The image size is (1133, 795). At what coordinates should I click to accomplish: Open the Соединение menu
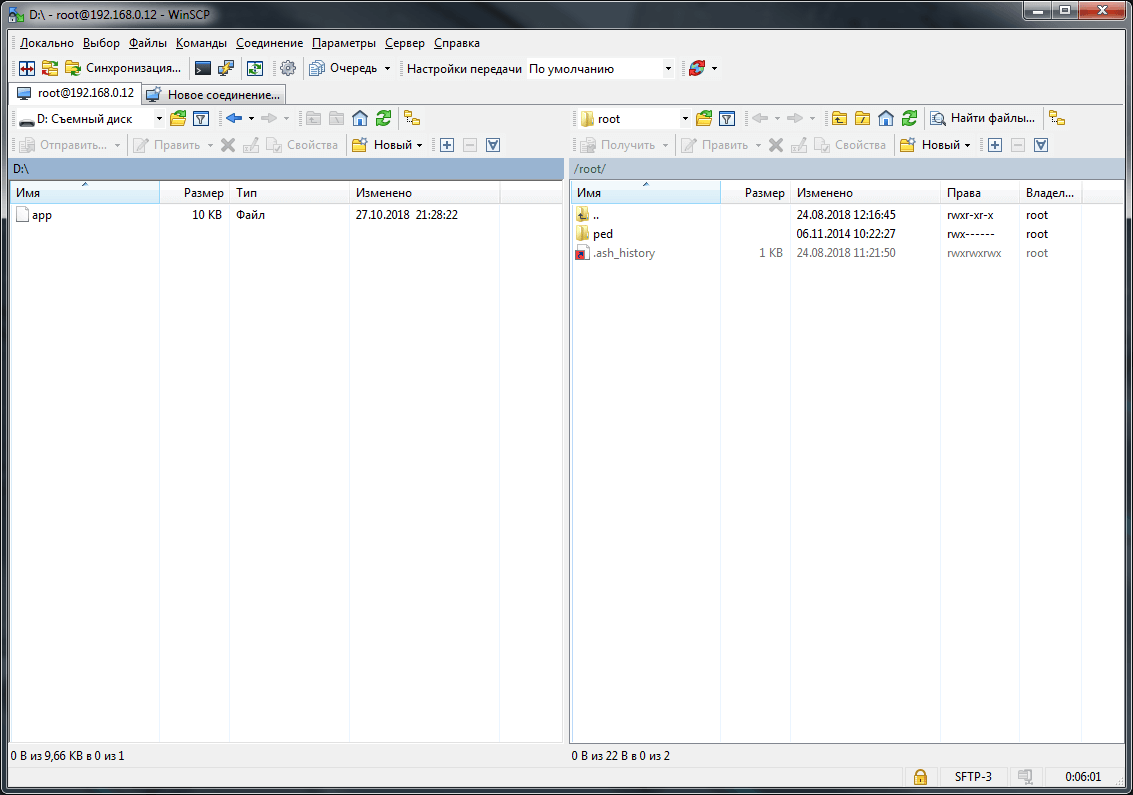(270, 43)
